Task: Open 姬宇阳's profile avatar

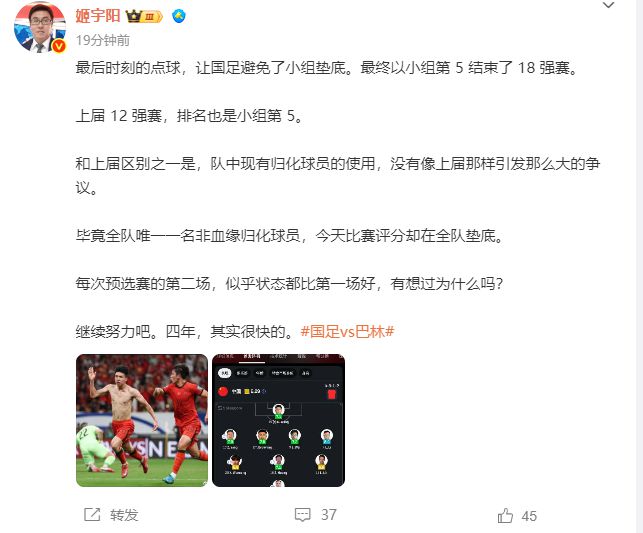Action: (40, 27)
